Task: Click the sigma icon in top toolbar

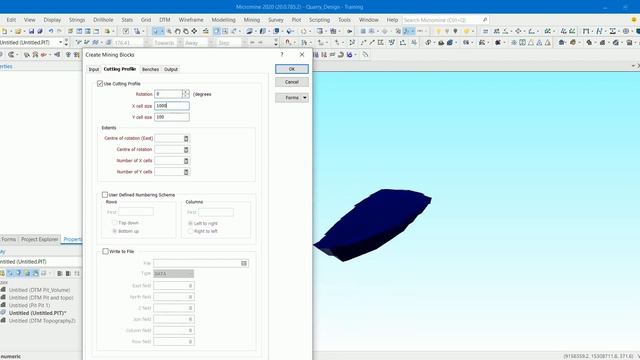Action: (x=613, y=31)
